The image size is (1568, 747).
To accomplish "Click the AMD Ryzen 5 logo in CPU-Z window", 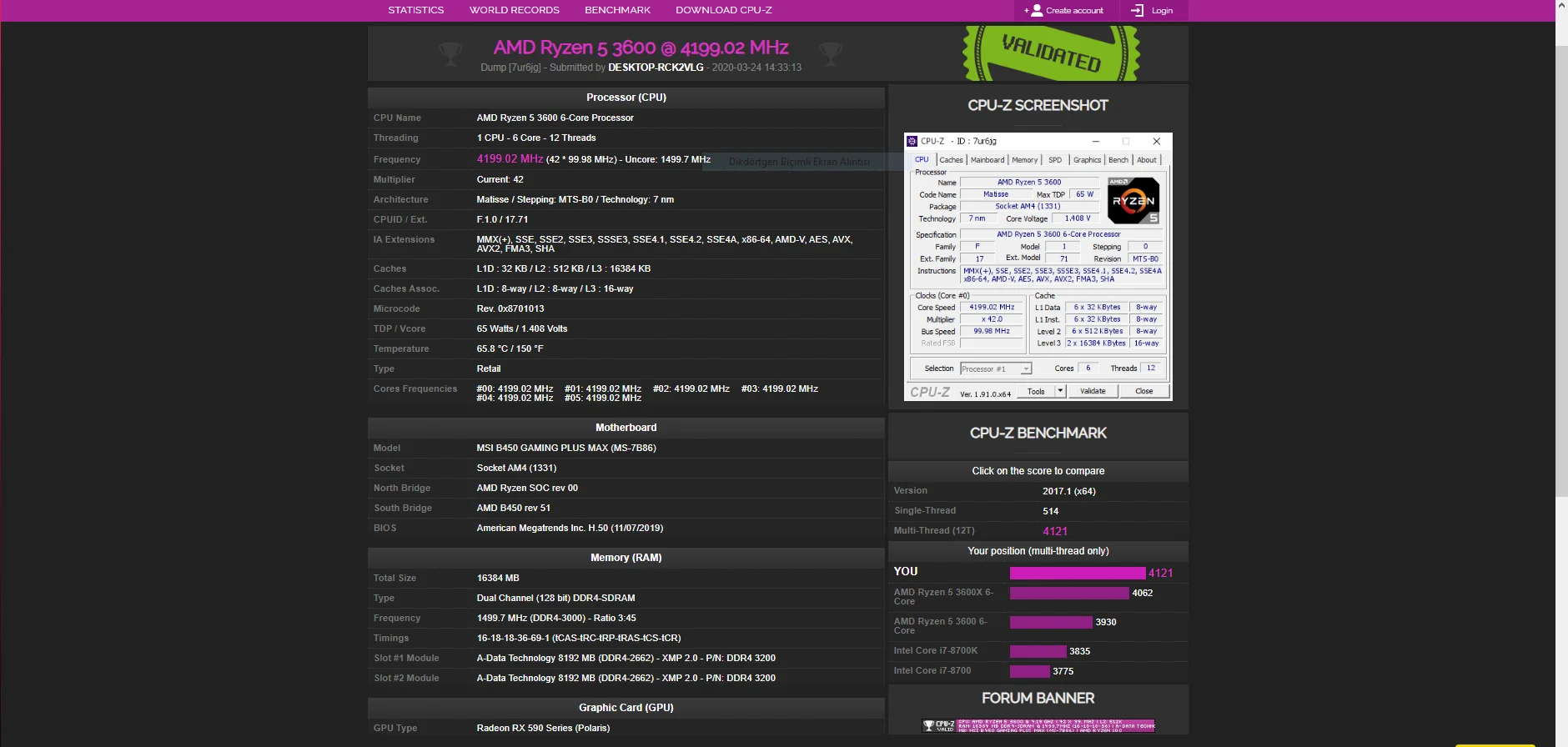I will tap(1133, 200).
